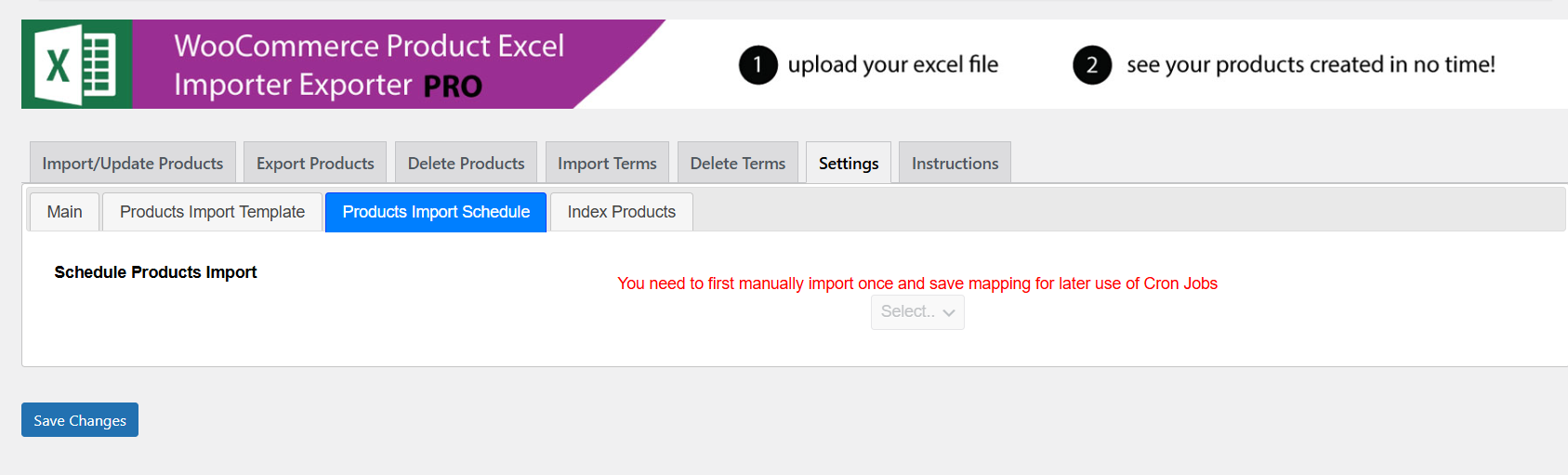Click the 'upload your excel file' text
Viewport: 1568px width, 475px height.
point(892,65)
